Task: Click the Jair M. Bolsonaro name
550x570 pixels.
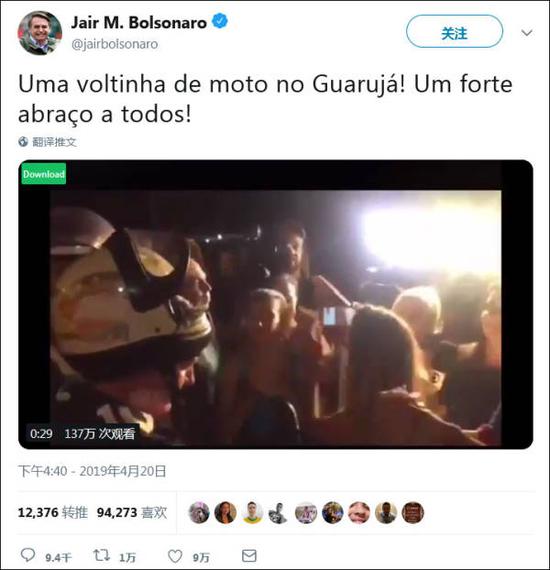Action: [x=139, y=23]
